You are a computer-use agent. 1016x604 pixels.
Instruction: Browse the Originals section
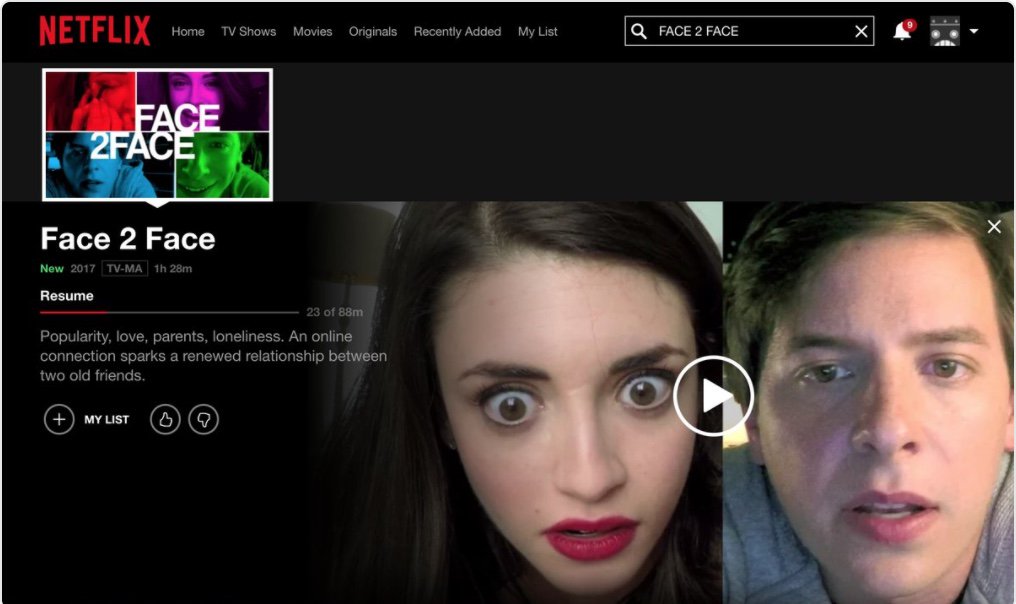pyautogui.click(x=373, y=31)
